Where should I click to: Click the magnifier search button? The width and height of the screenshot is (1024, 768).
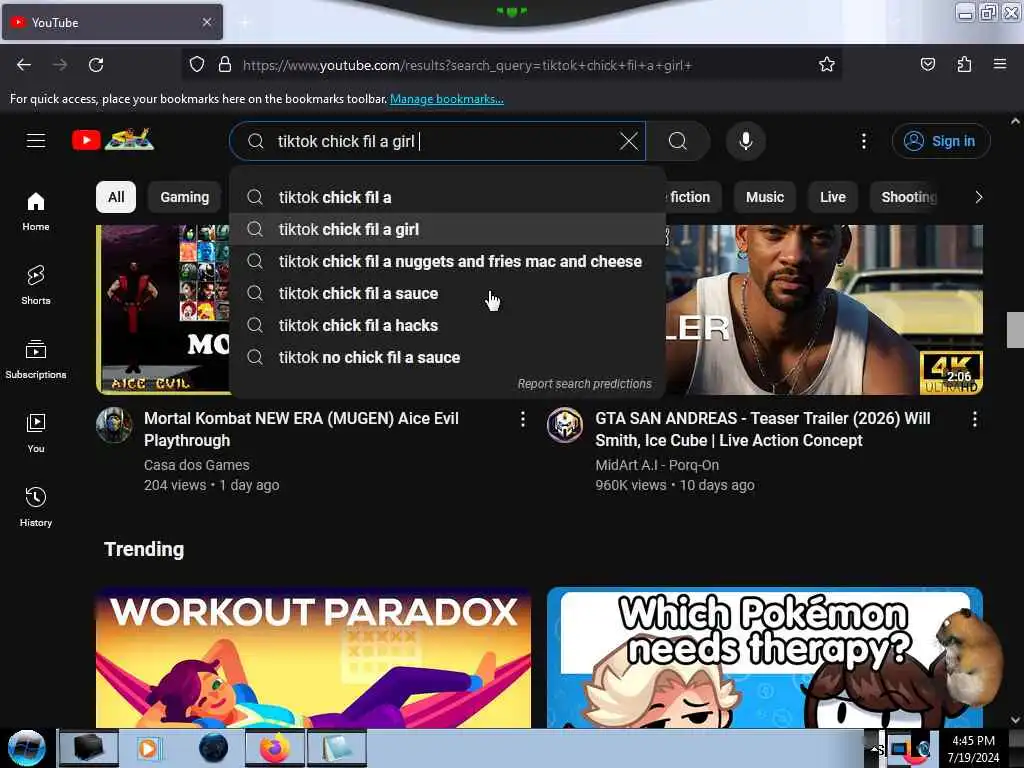678,141
